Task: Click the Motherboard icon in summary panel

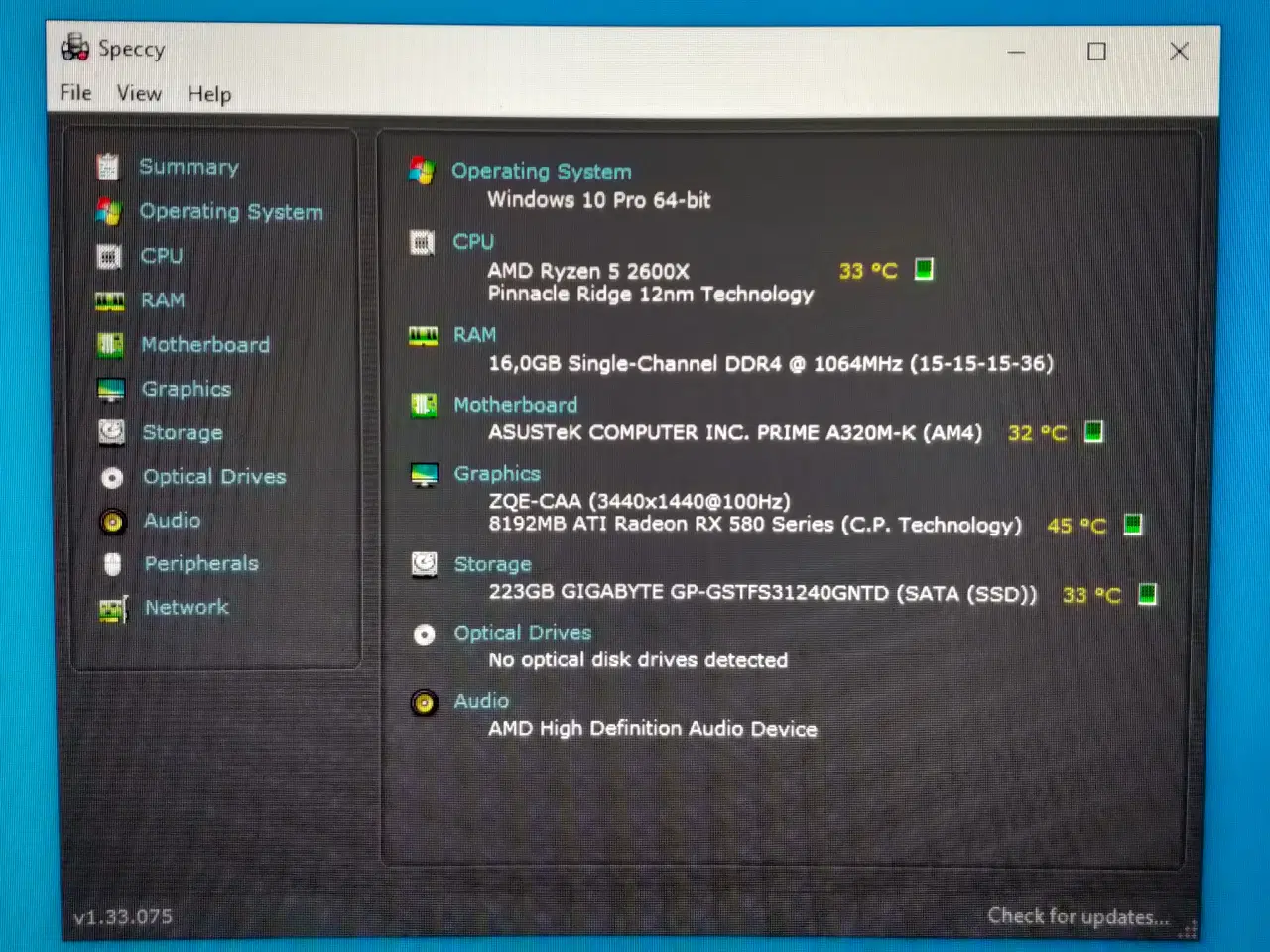Action: pos(424,405)
